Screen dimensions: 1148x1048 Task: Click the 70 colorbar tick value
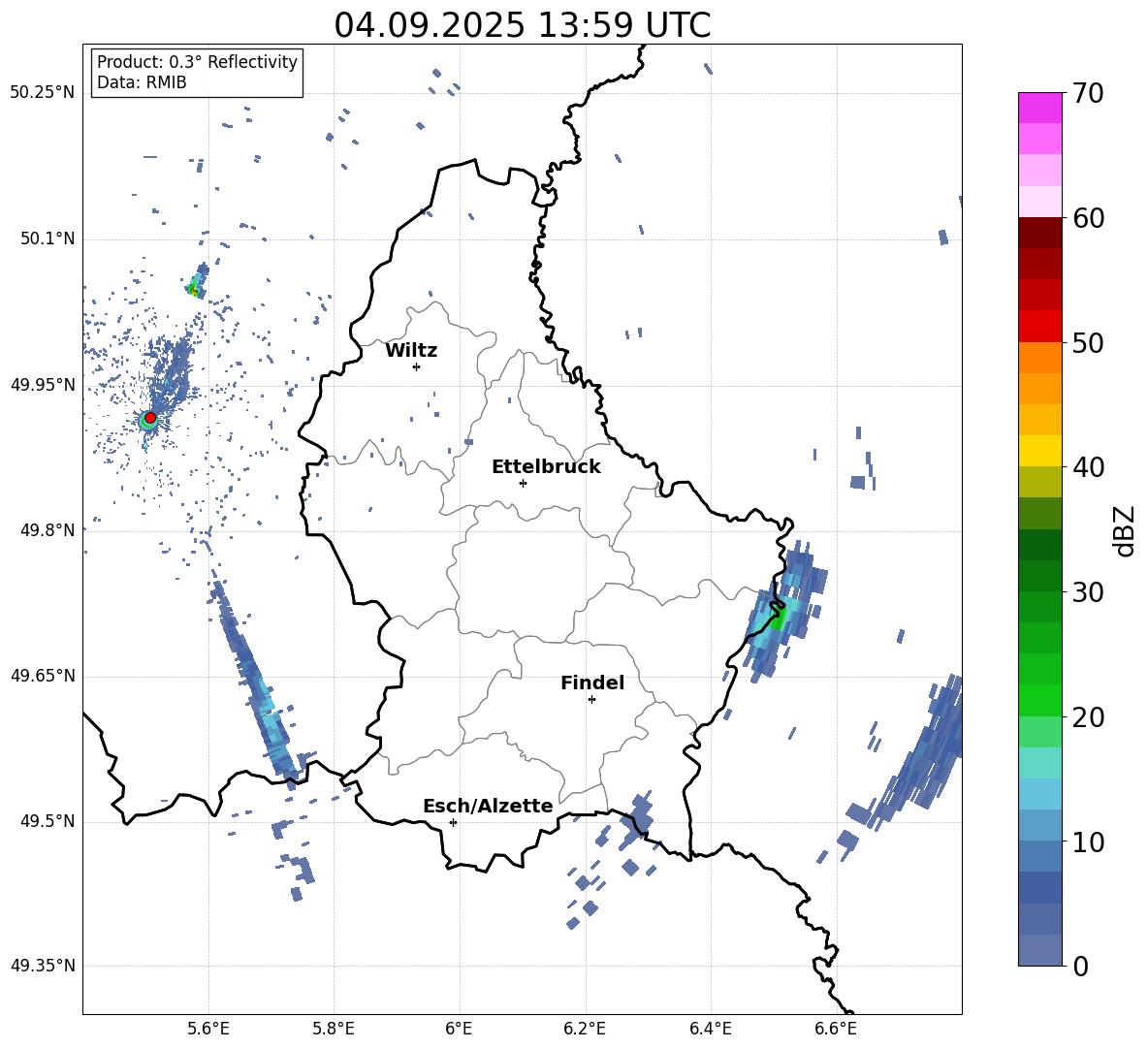click(1088, 93)
